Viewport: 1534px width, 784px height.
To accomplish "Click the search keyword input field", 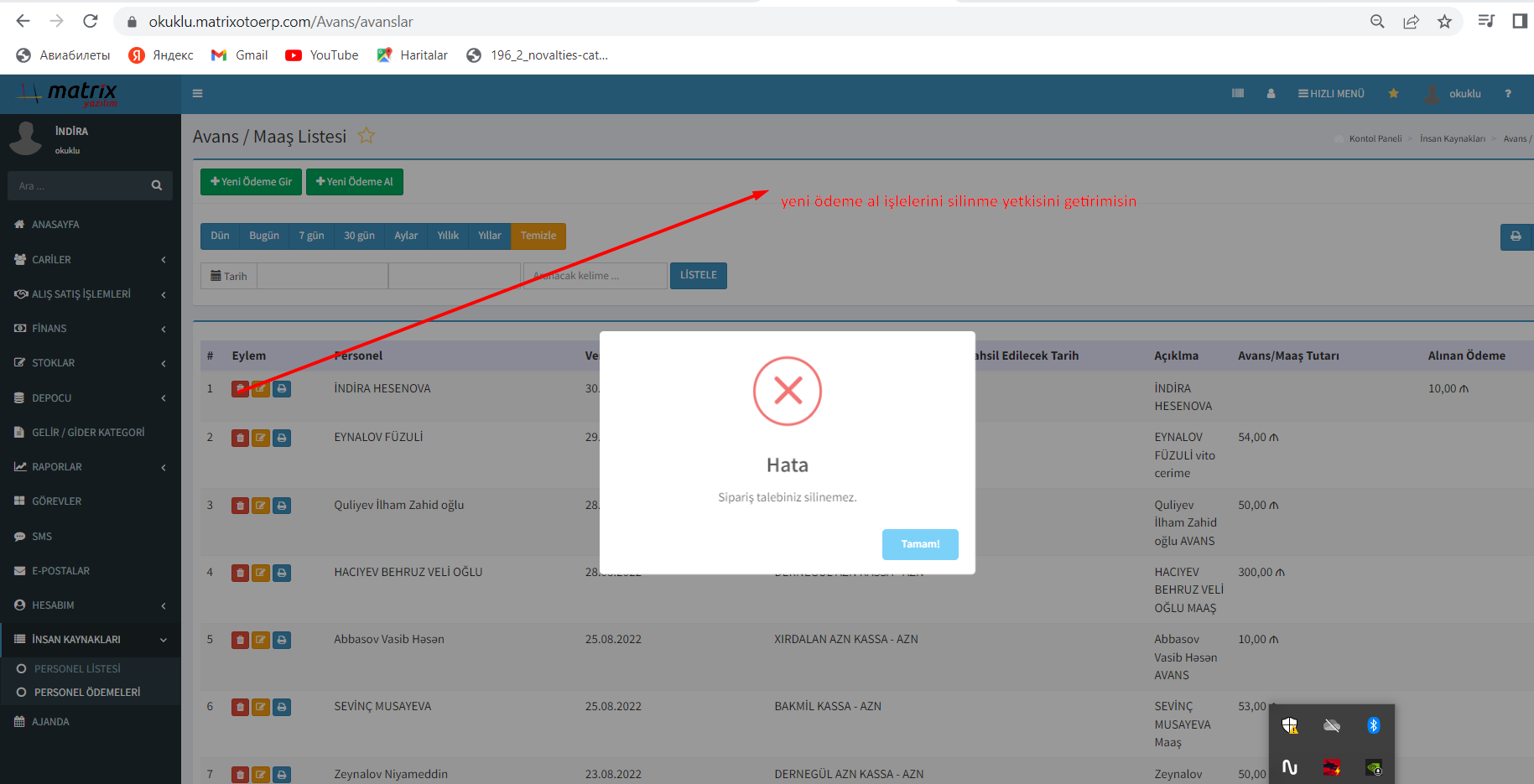I will click(x=595, y=276).
